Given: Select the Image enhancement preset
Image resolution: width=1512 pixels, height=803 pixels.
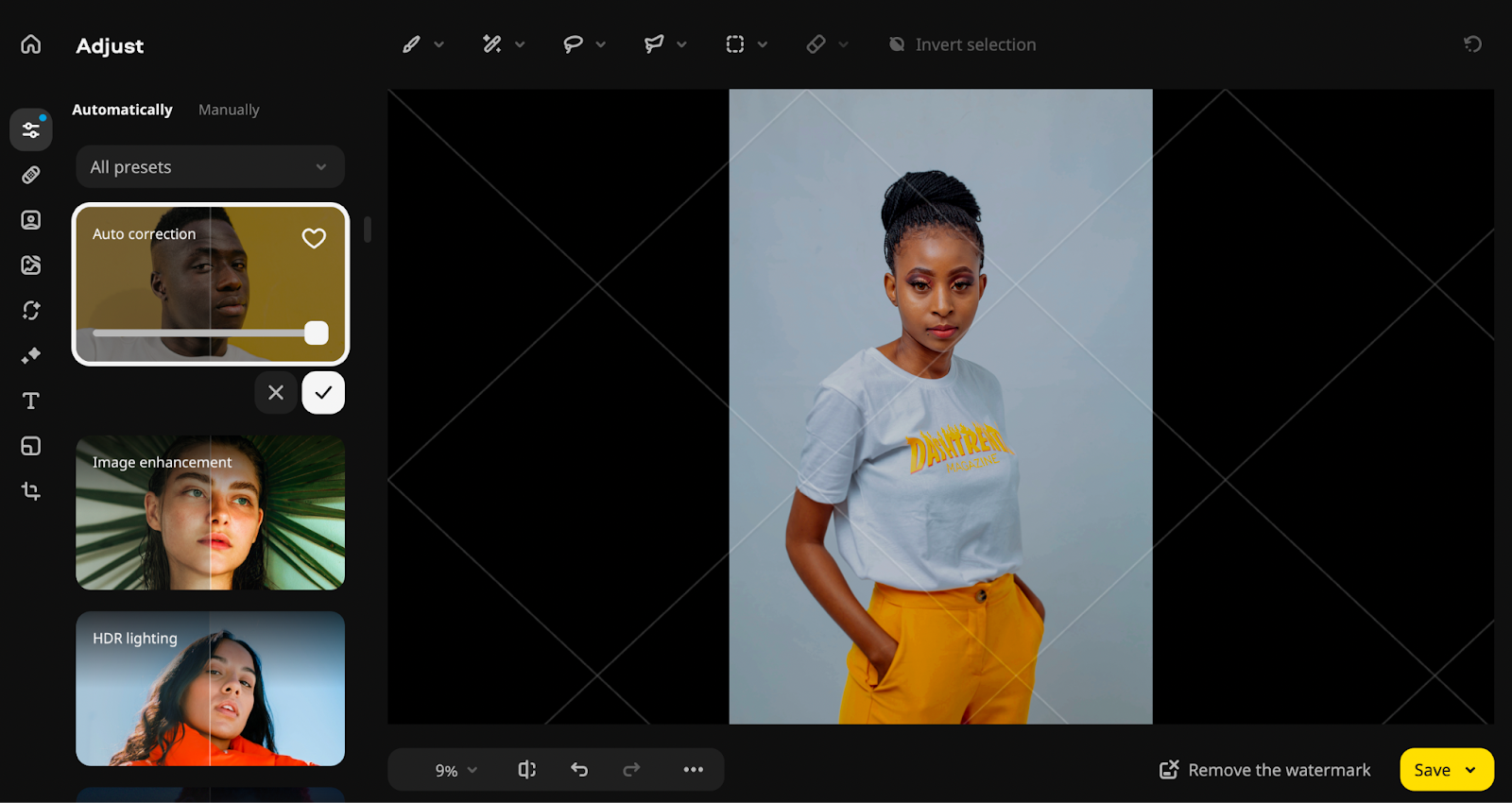Looking at the screenshot, I should tap(210, 513).
